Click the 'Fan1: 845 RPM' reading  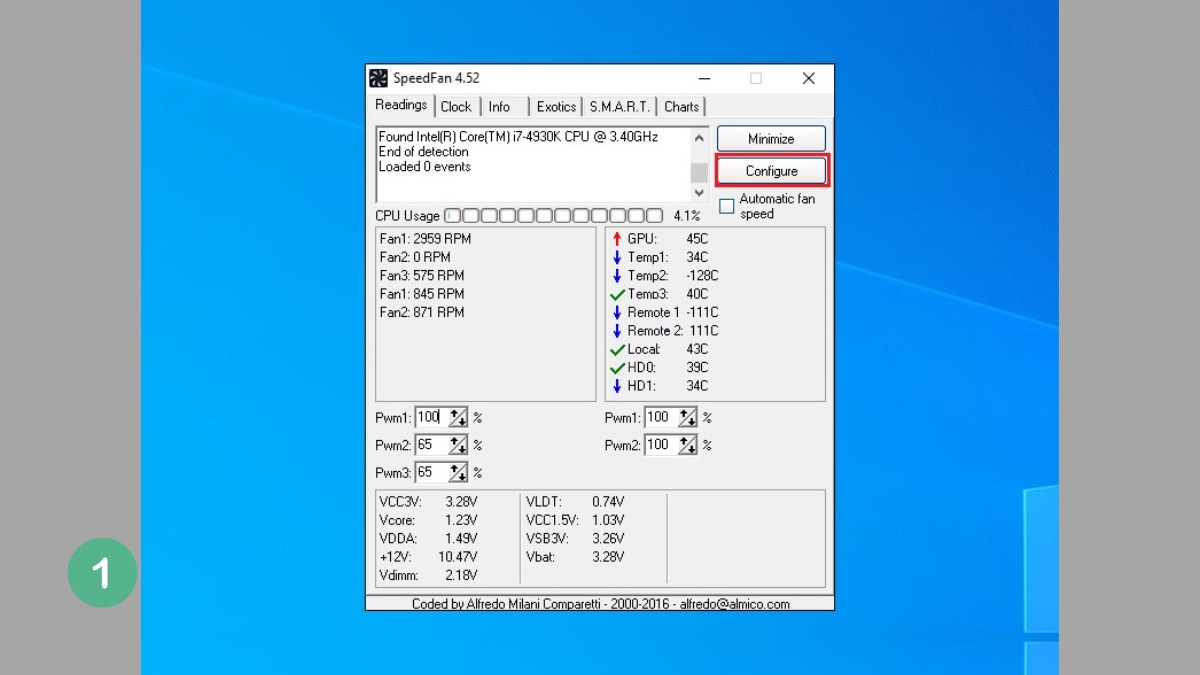pos(422,294)
